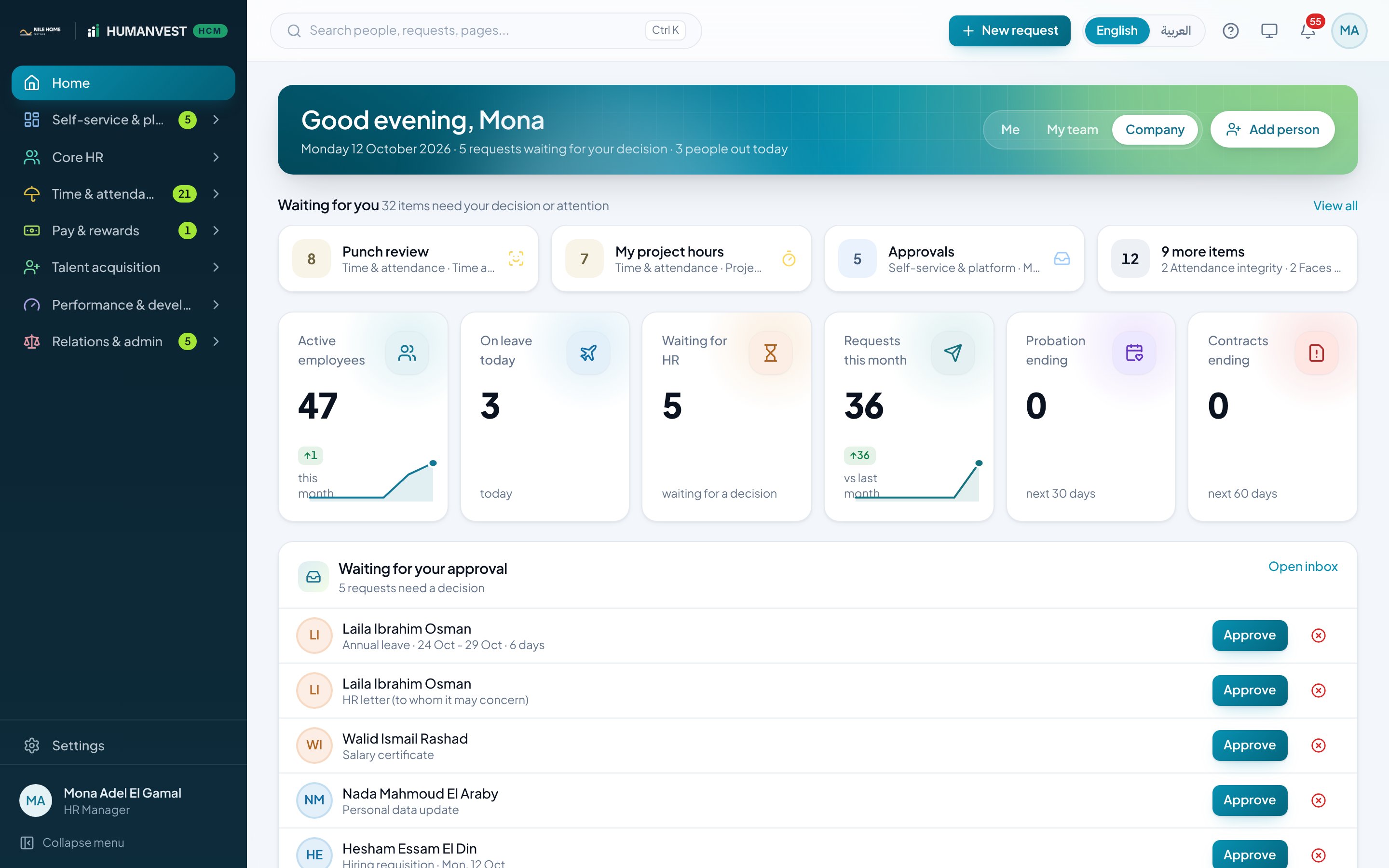Reject Laila Ibrahim Osman's annual leave request

click(1319, 636)
